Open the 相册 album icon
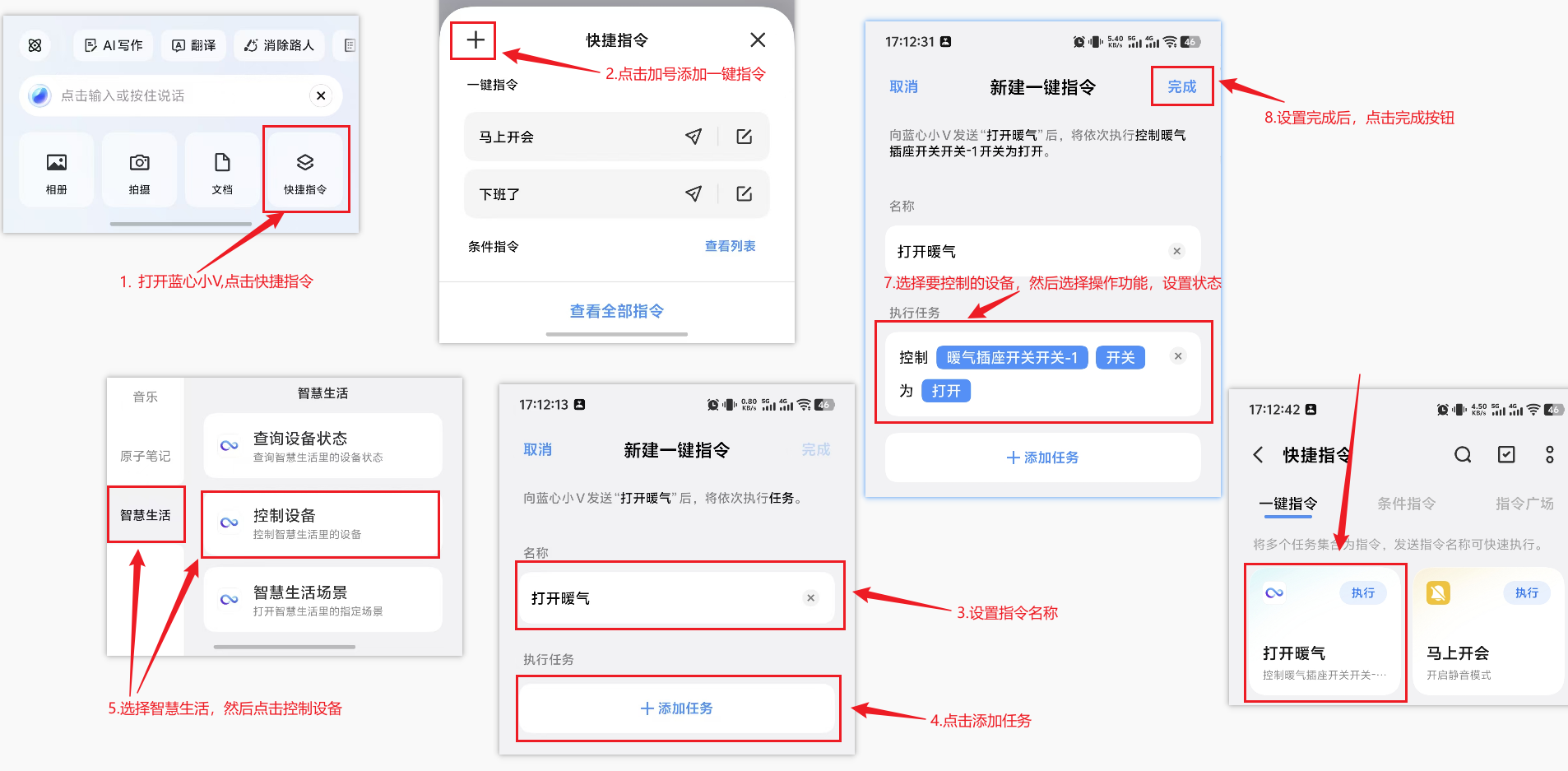The image size is (1568, 771). click(57, 170)
